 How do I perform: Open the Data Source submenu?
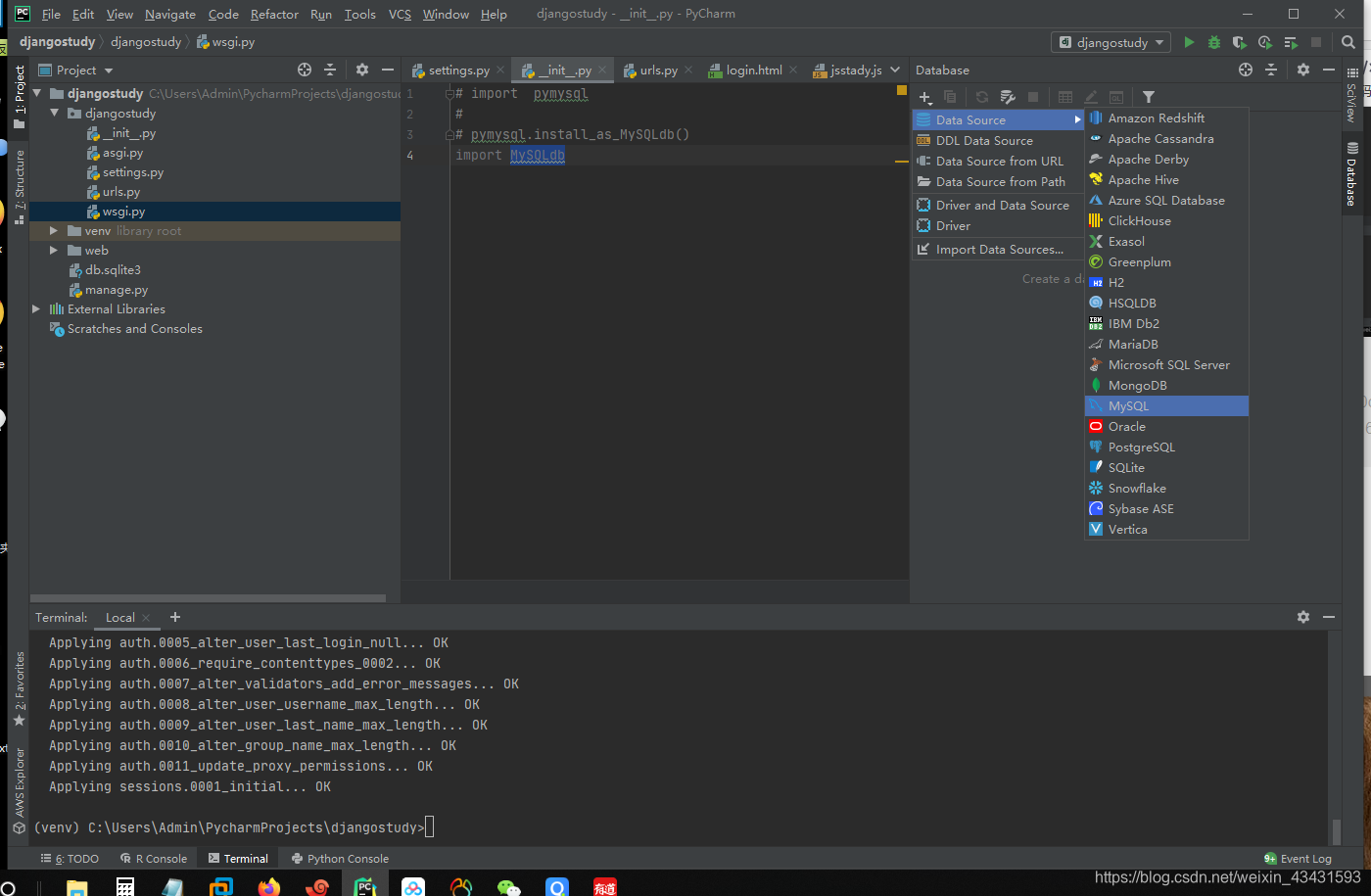pos(999,119)
